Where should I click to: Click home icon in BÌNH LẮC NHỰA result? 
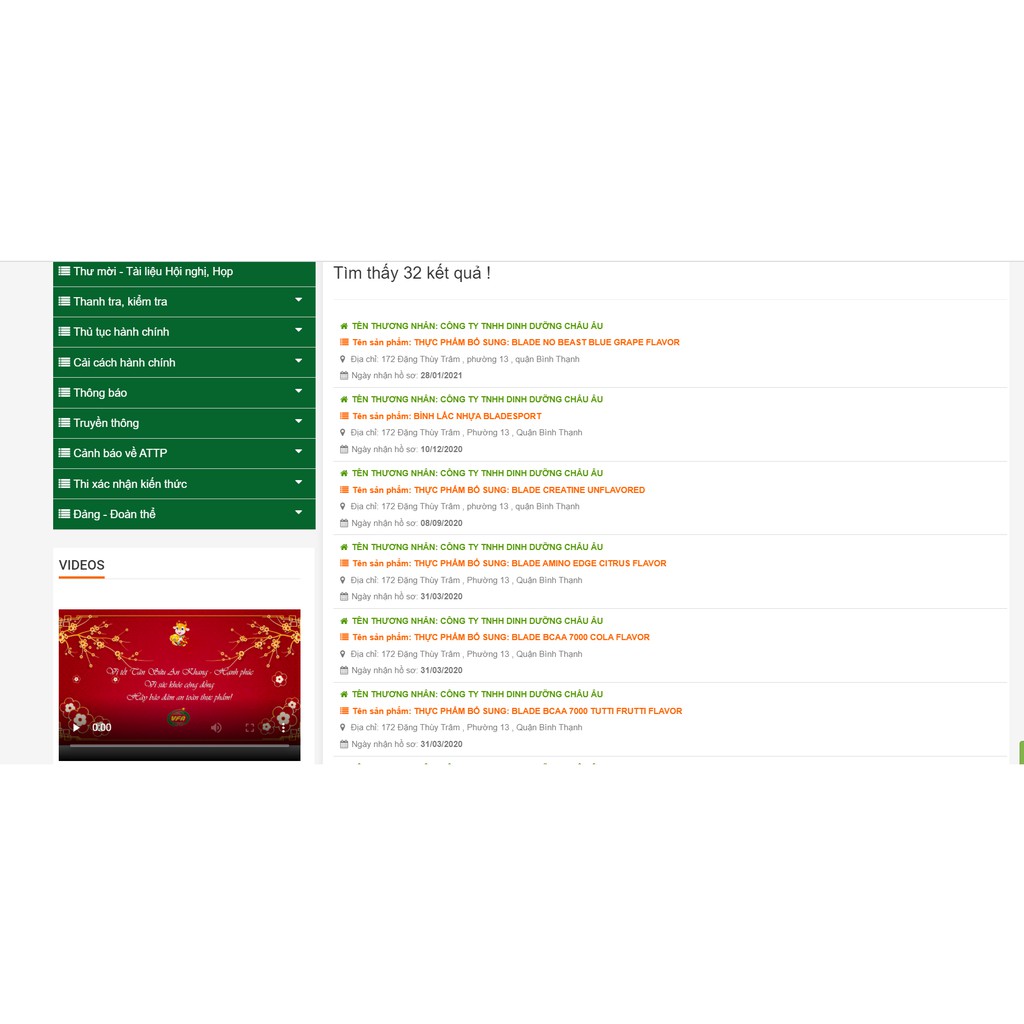coord(344,399)
